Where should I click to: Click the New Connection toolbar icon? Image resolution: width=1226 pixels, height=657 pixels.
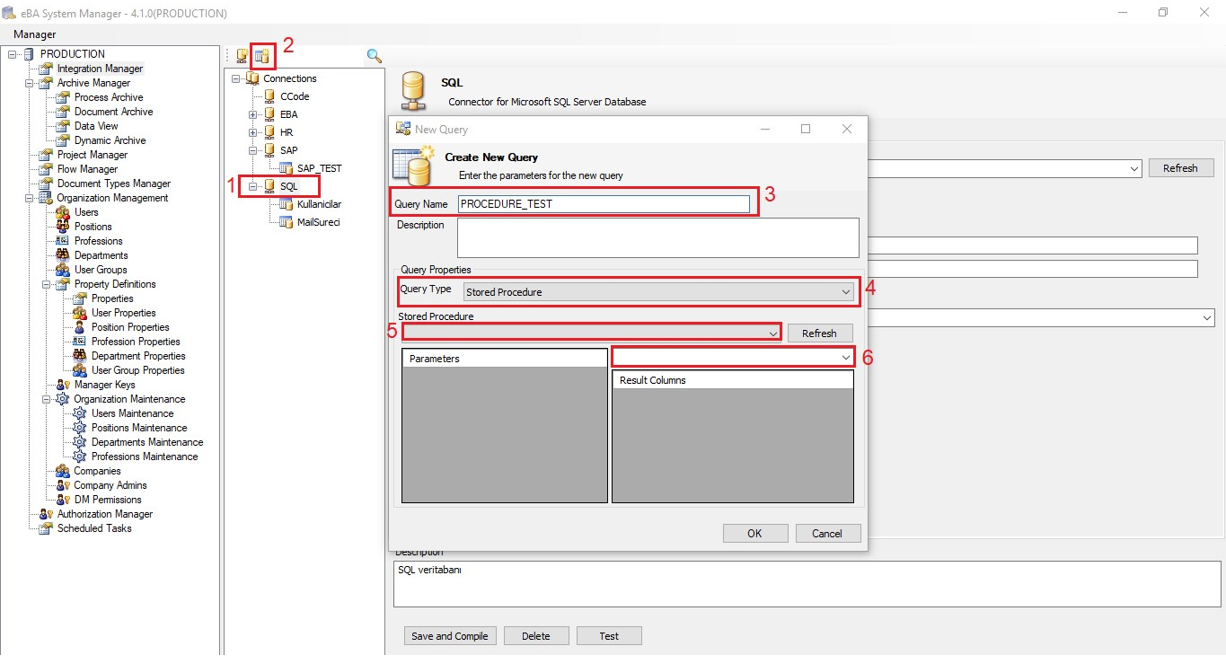pyautogui.click(x=242, y=57)
